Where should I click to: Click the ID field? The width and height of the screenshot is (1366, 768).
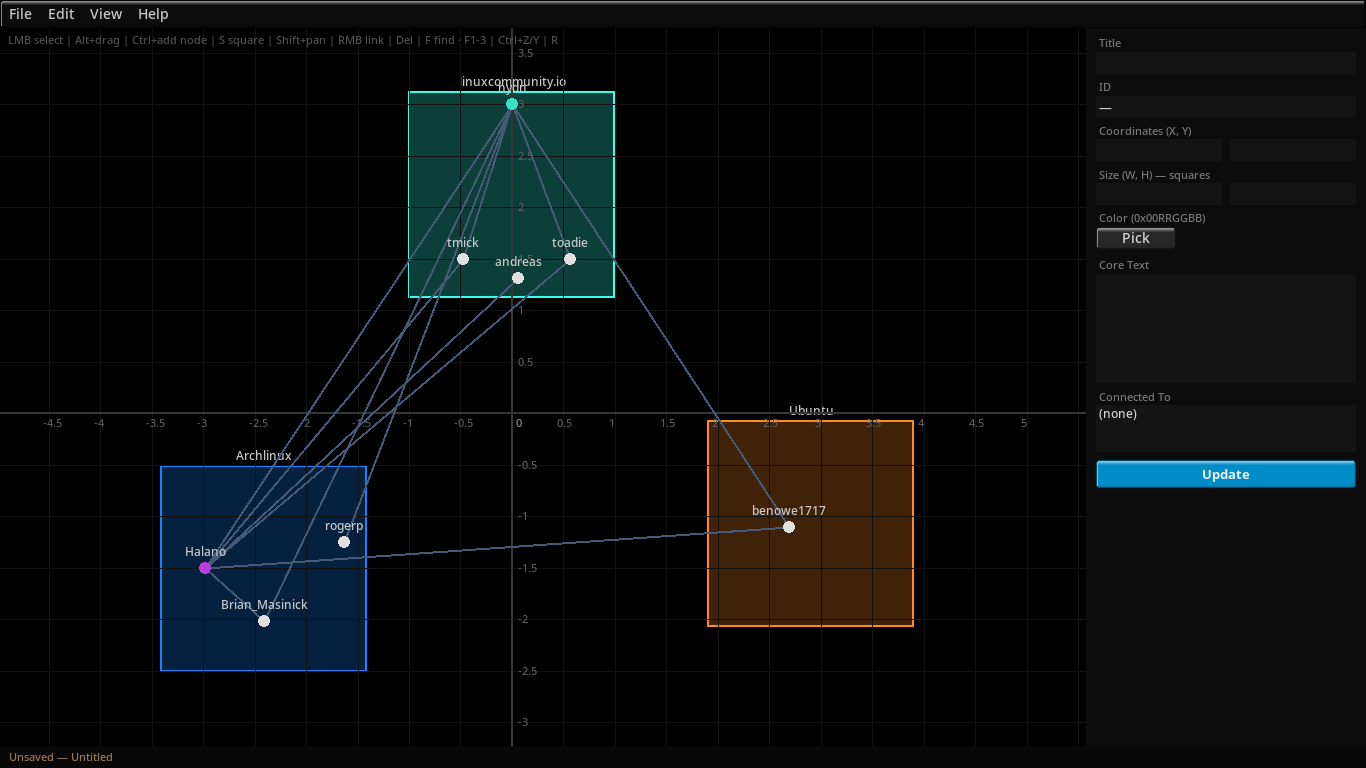1226,107
